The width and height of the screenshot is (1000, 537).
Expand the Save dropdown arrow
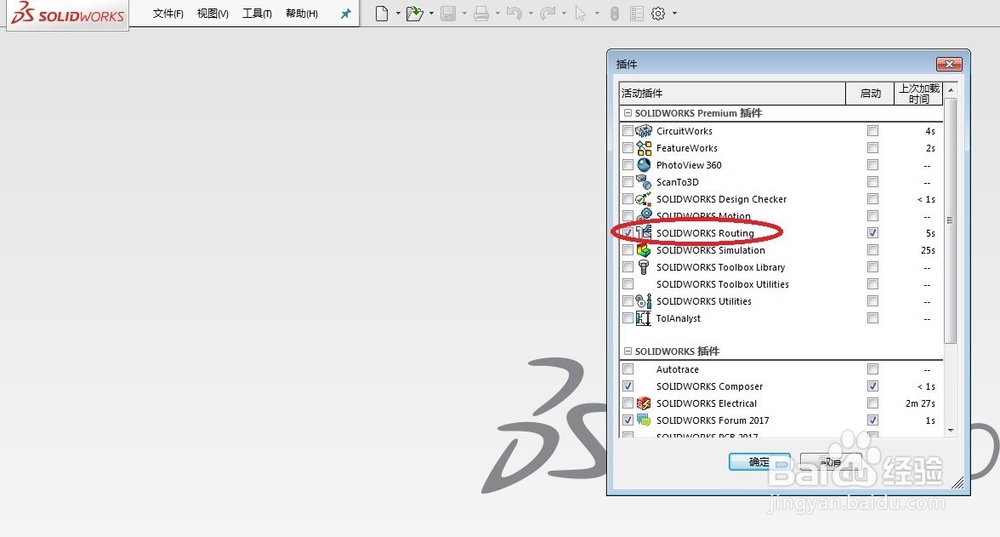point(464,13)
